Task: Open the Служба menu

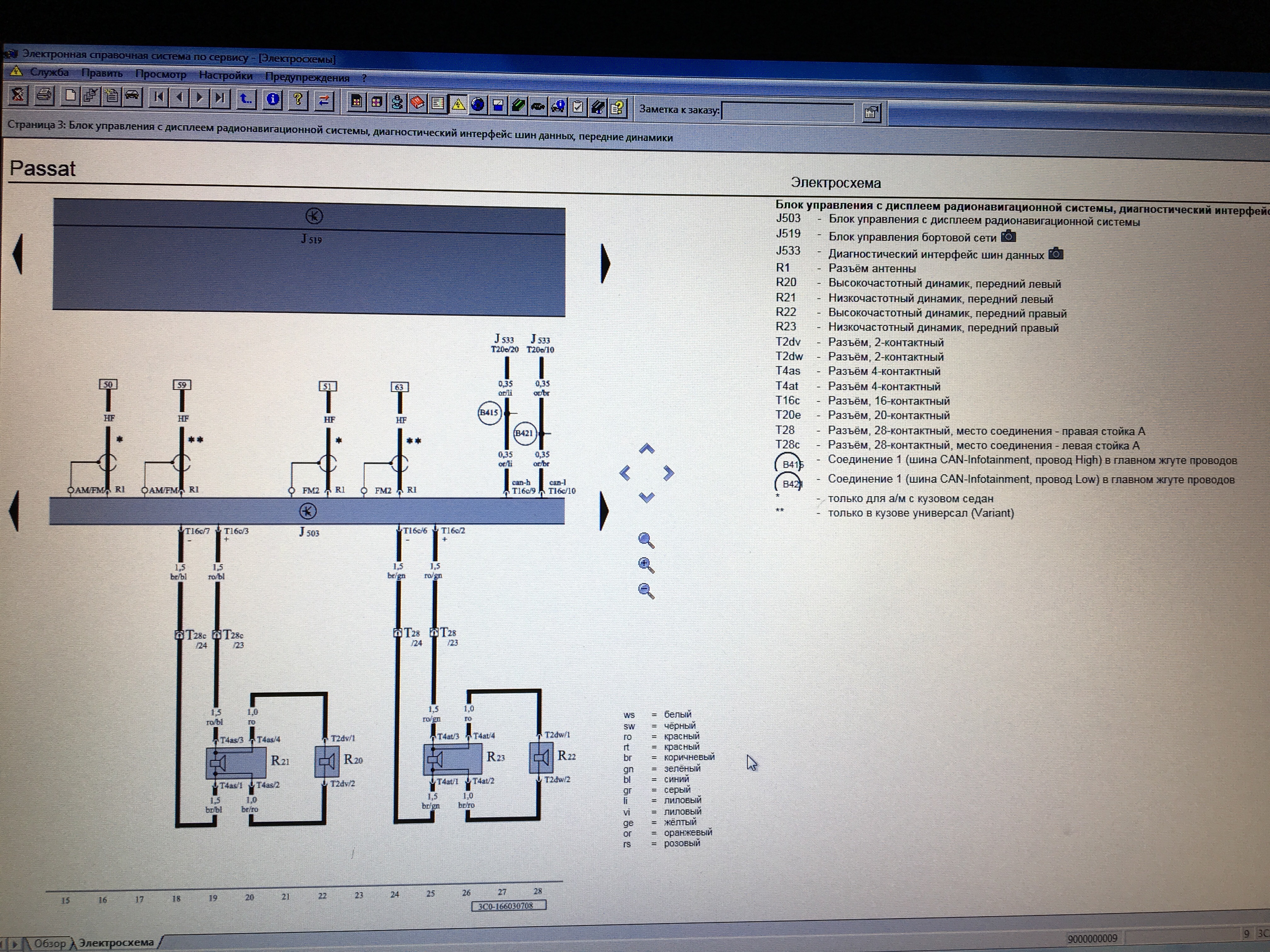Action: pyautogui.click(x=49, y=72)
